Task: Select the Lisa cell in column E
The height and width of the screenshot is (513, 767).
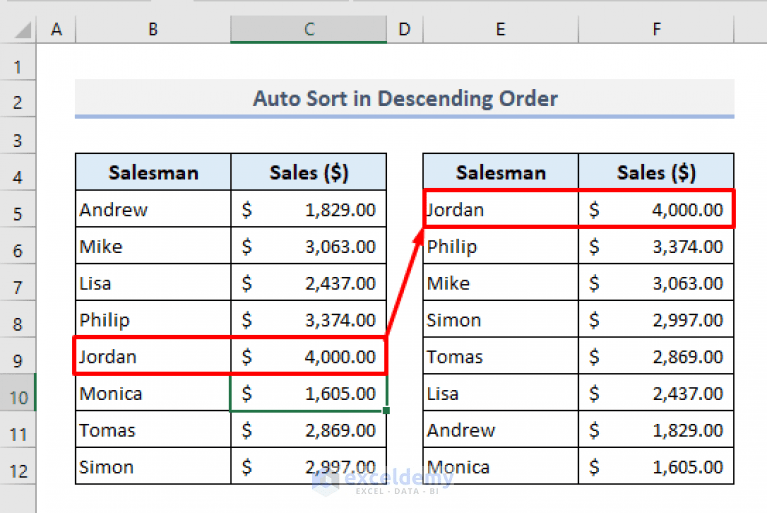Action: (500, 393)
